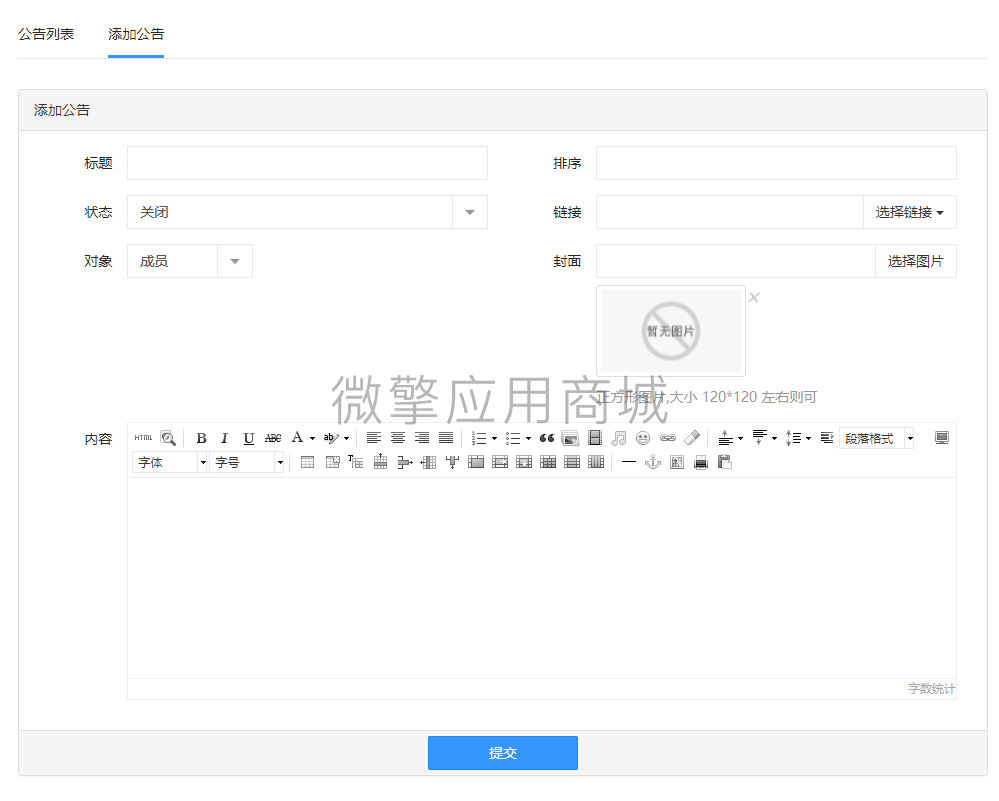Align text right
Viewport: 999px width, 801px height.
[x=422, y=438]
